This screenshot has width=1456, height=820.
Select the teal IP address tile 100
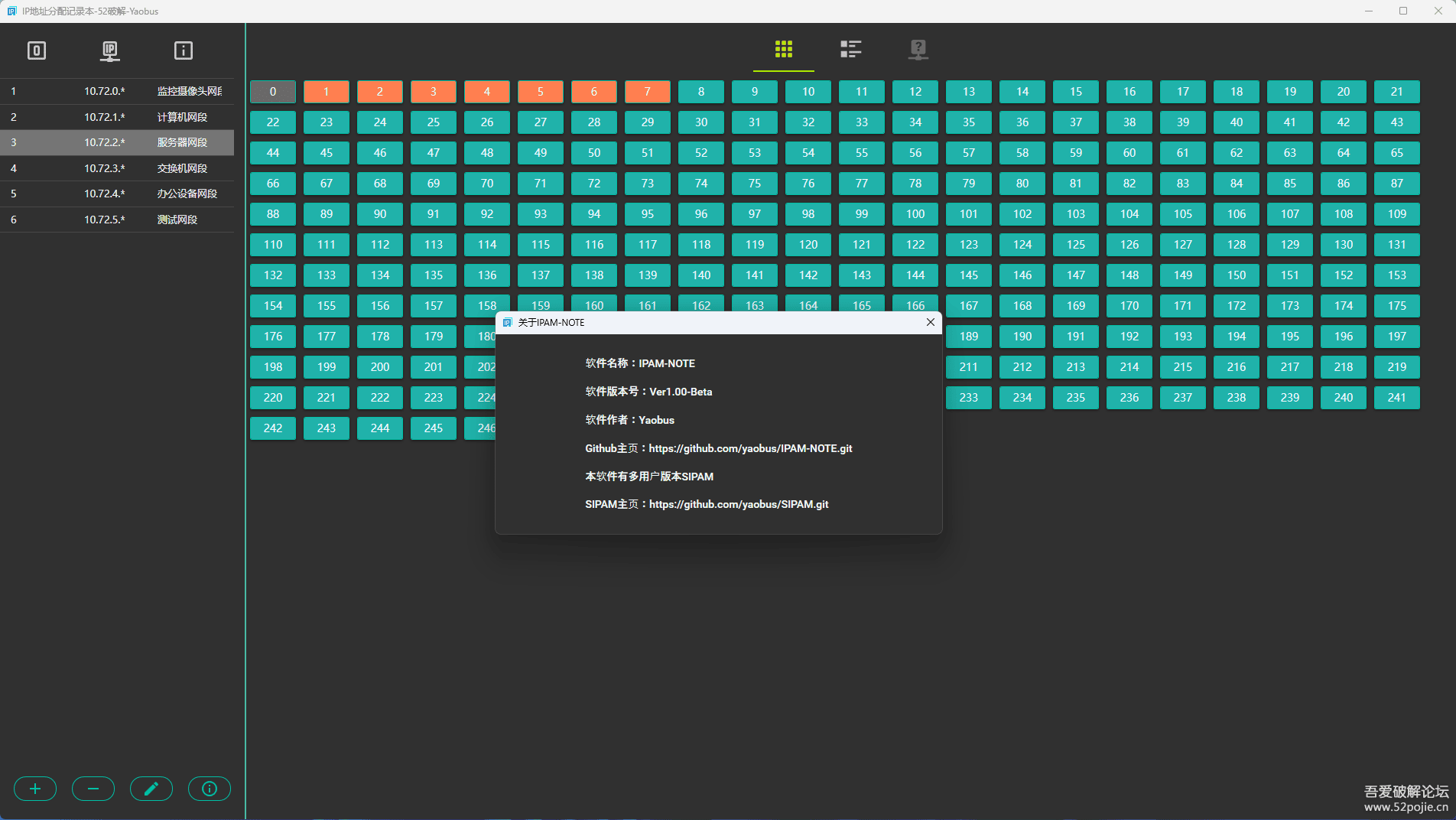tap(915, 214)
